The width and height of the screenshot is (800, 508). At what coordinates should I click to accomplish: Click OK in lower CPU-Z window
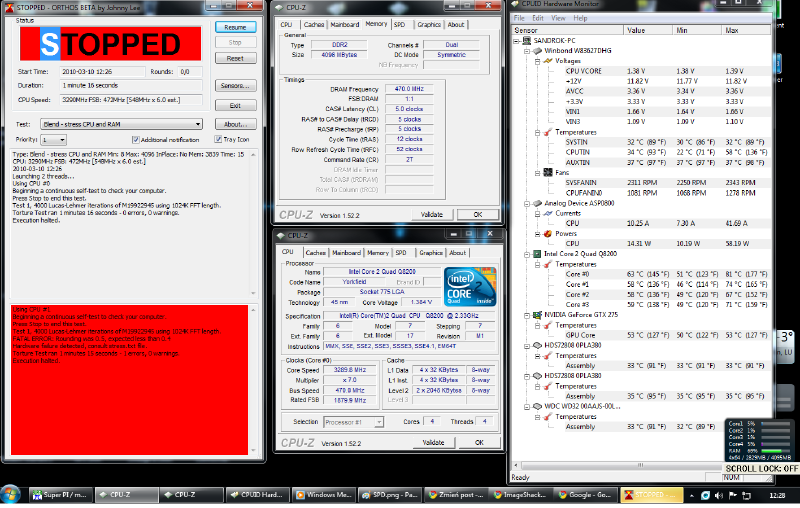point(479,442)
